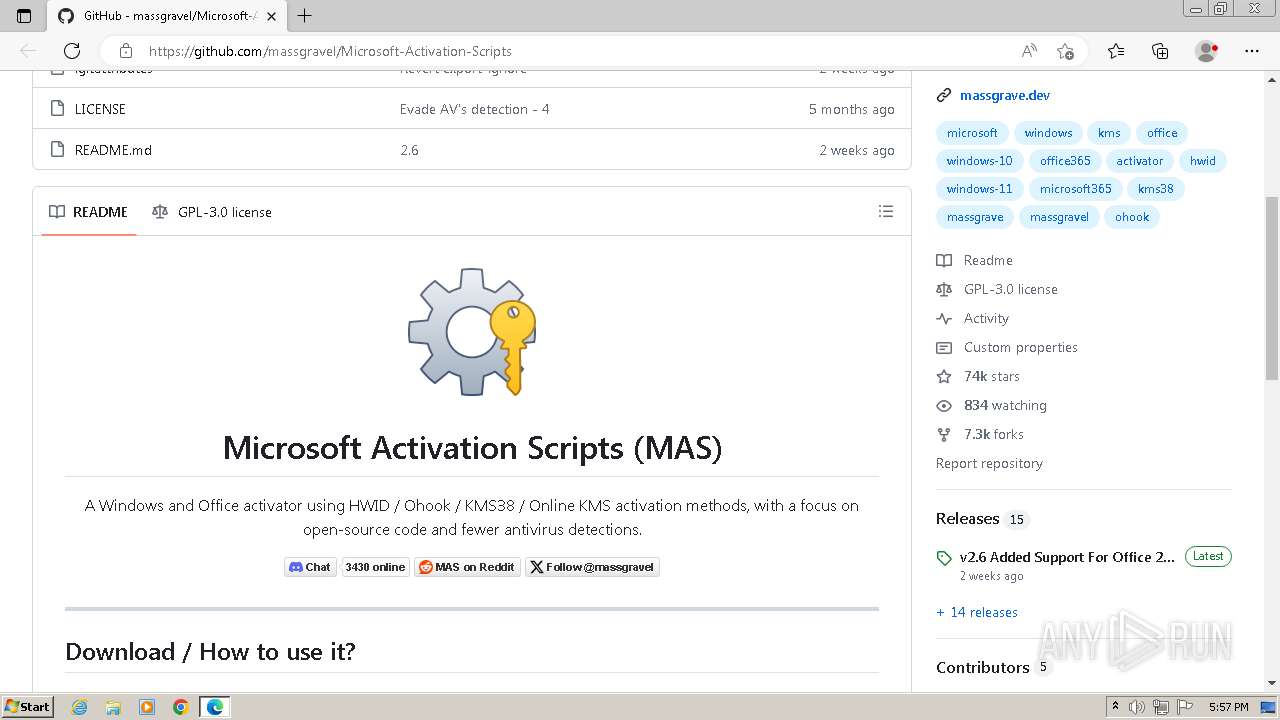
Task: Refresh the page with the reload icon
Action: pyautogui.click(x=71, y=51)
